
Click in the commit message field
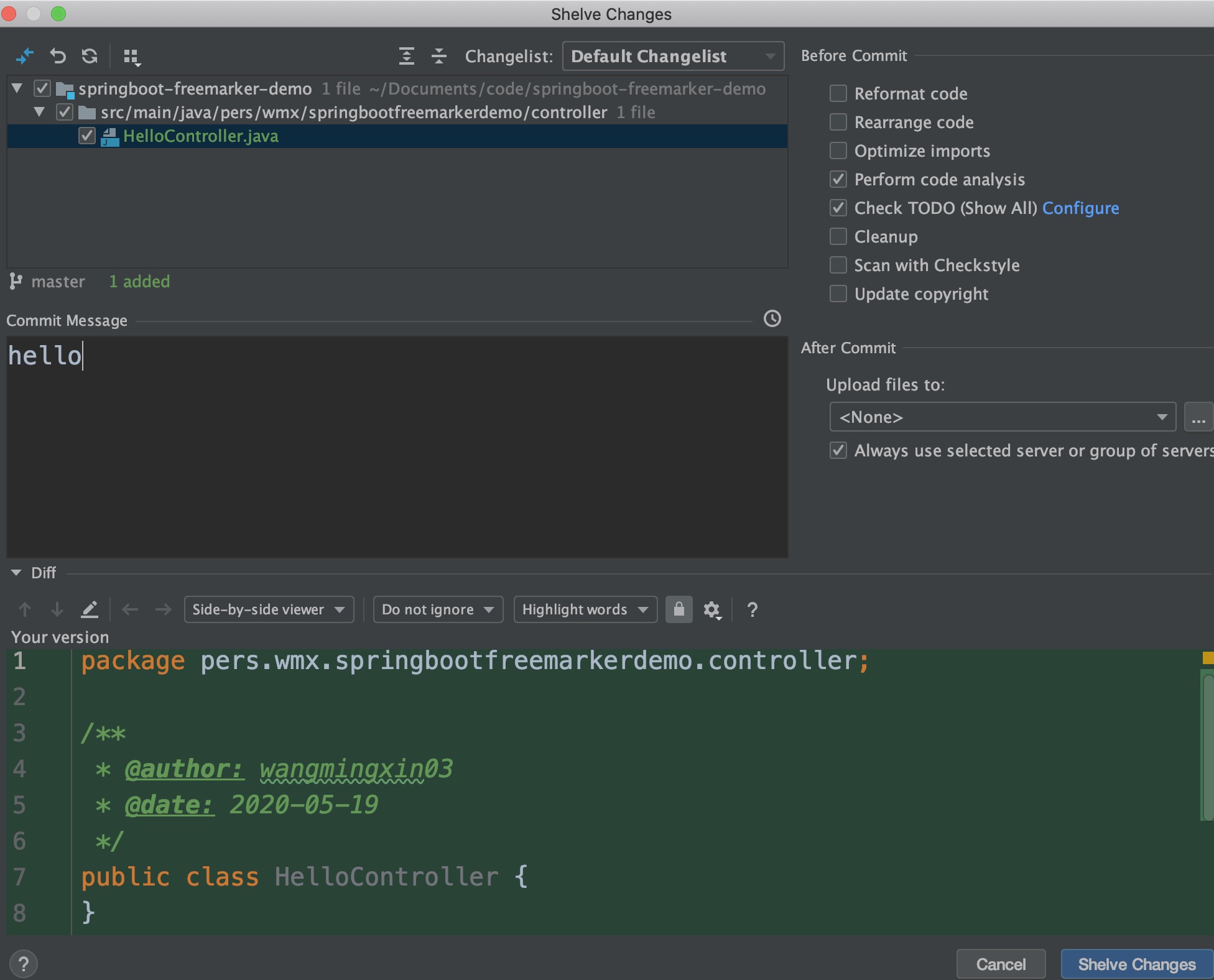[x=397, y=446]
